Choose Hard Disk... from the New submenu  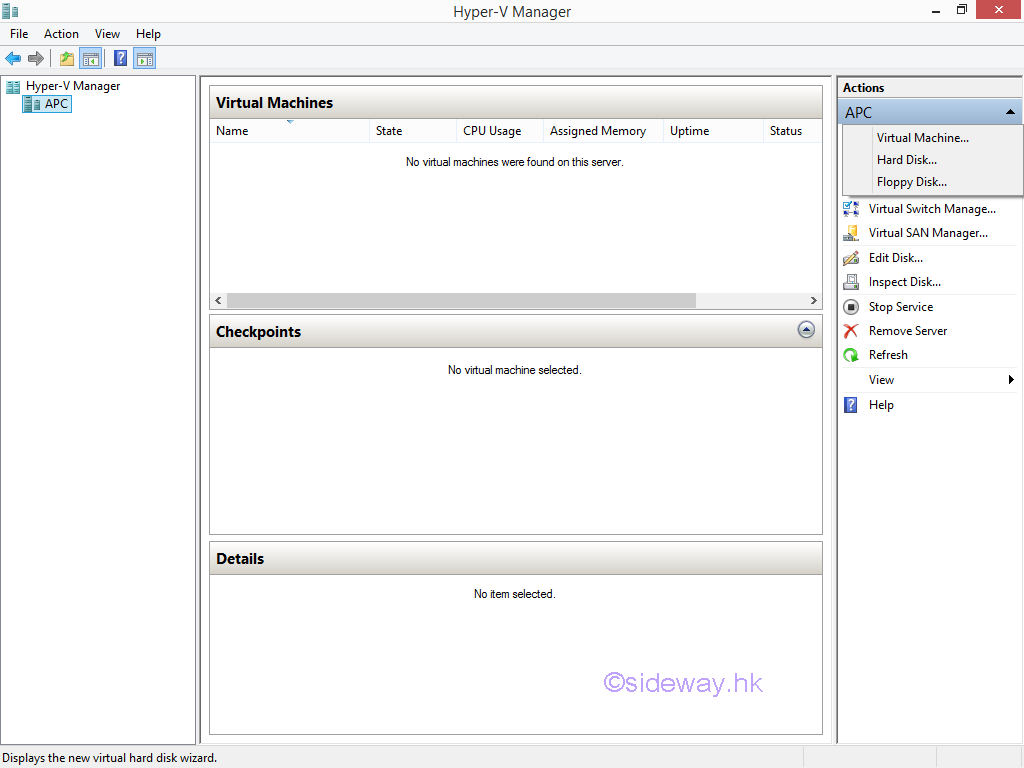[x=906, y=160]
